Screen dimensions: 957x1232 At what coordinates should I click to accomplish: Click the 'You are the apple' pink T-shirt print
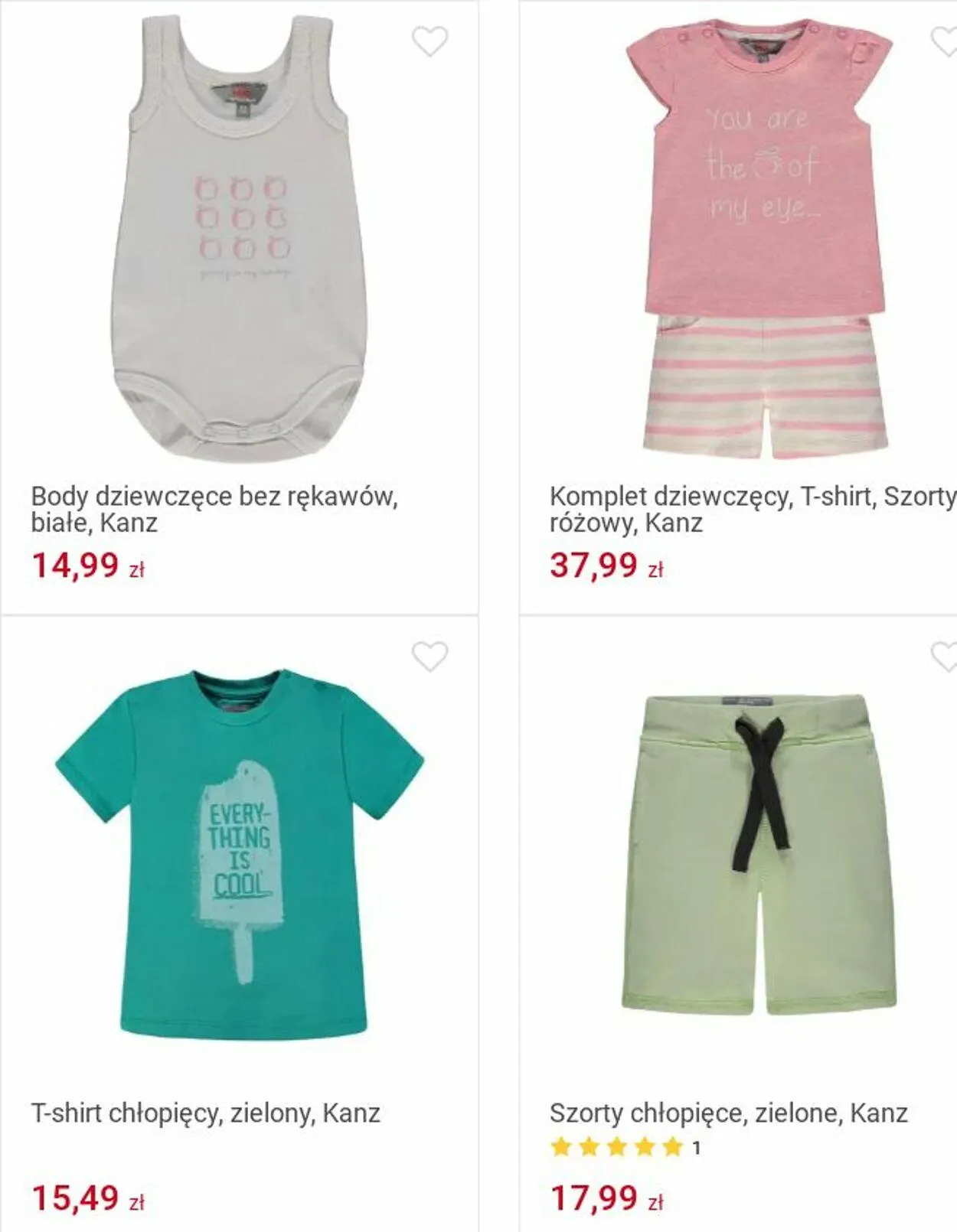(762, 164)
